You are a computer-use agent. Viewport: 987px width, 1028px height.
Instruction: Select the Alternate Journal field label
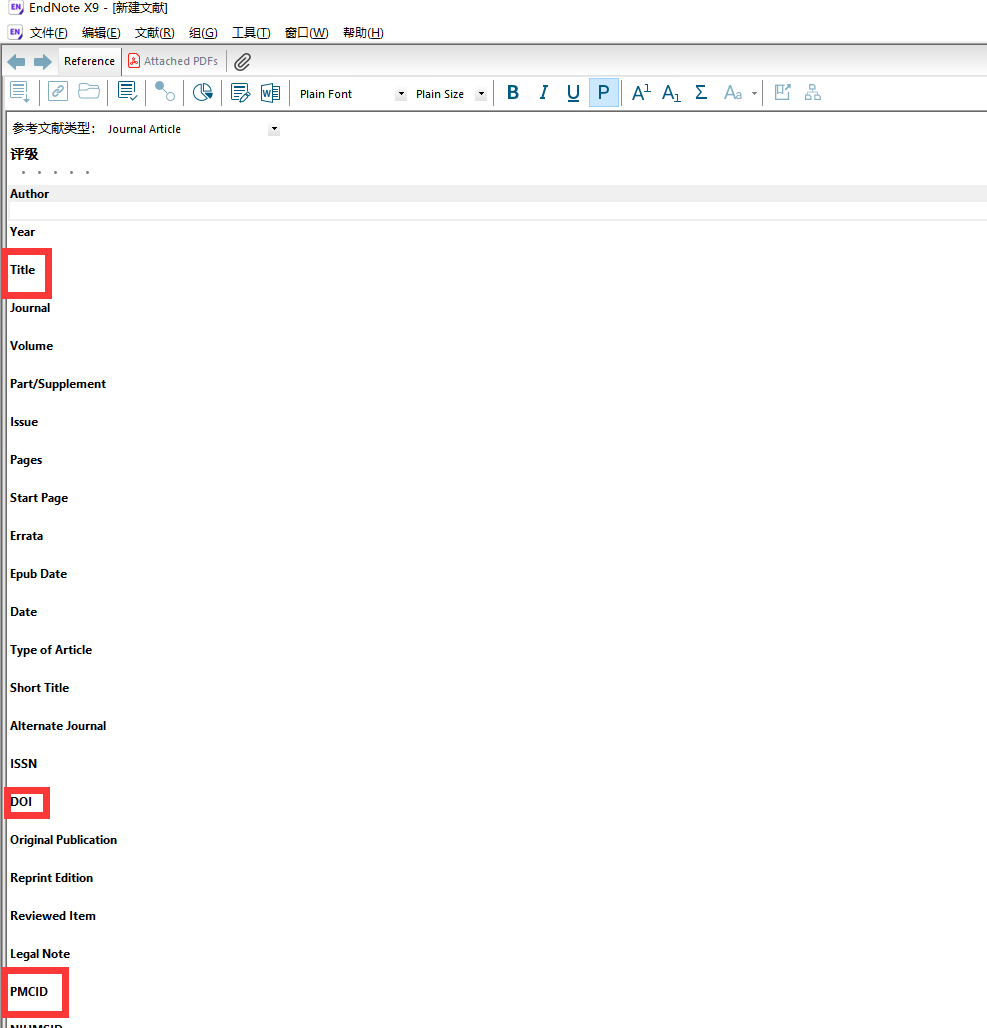click(58, 726)
